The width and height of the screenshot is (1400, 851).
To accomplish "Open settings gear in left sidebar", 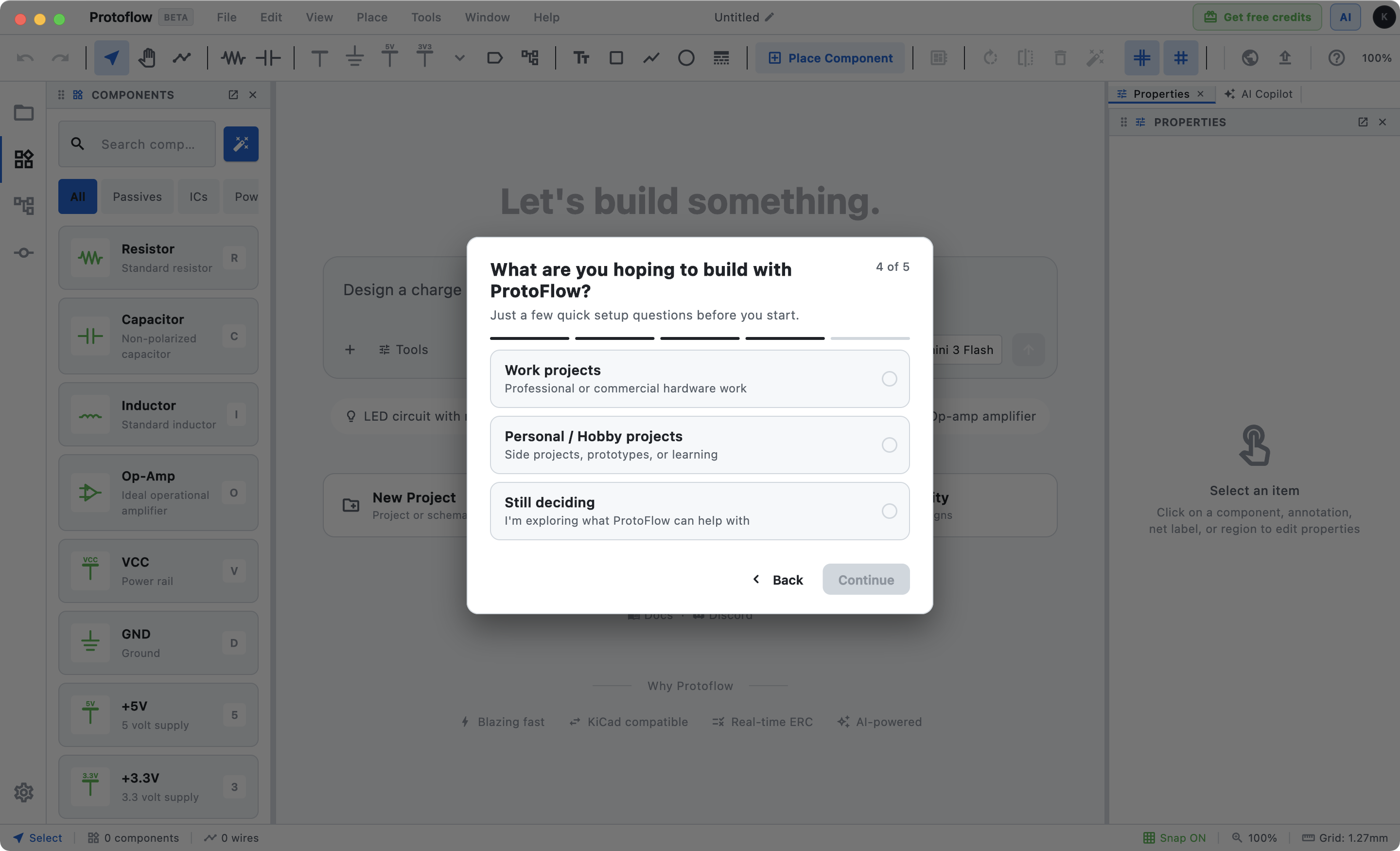I will tap(23, 792).
